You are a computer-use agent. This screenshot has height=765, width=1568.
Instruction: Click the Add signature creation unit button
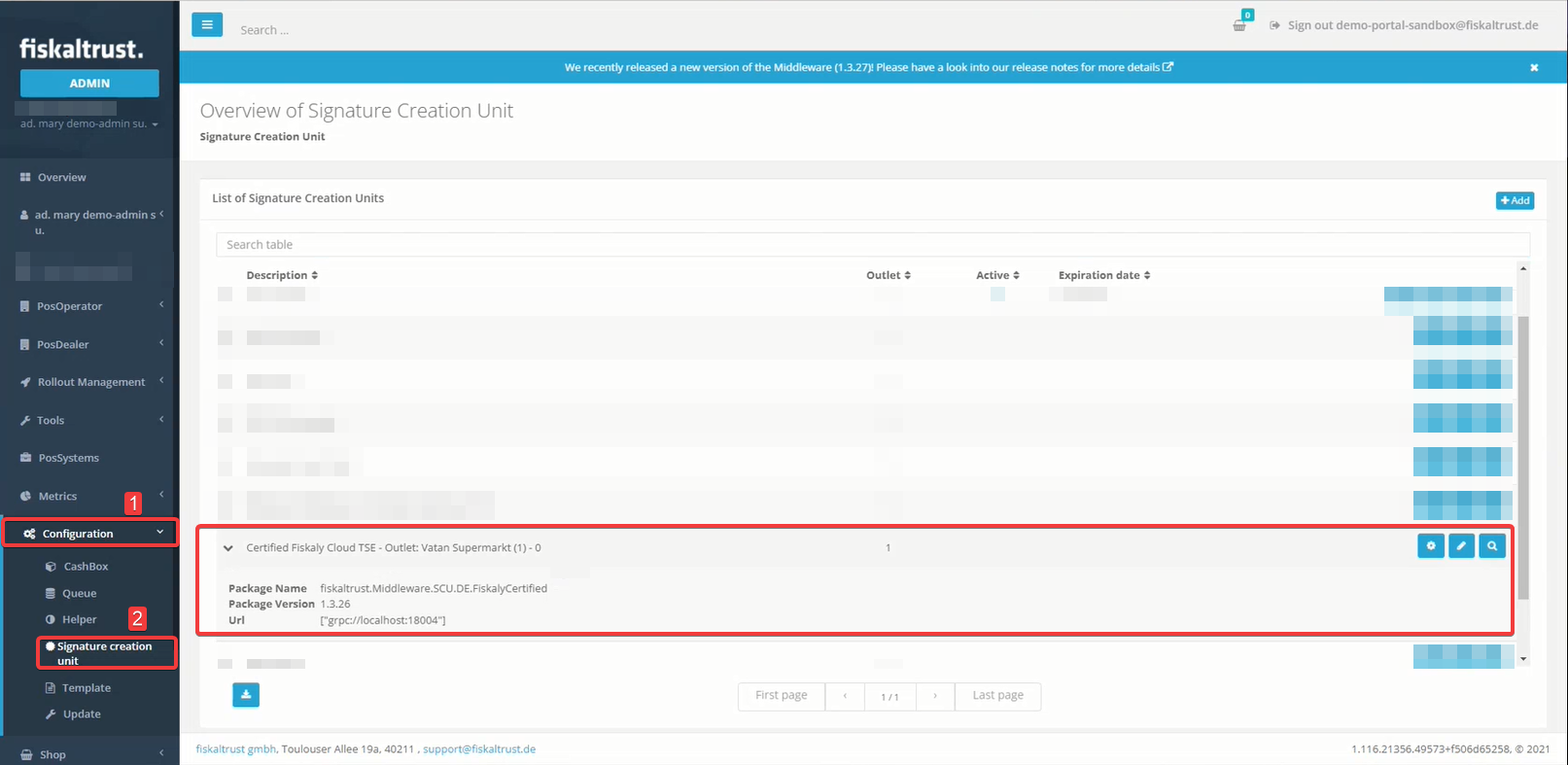(x=1515, y=200)
